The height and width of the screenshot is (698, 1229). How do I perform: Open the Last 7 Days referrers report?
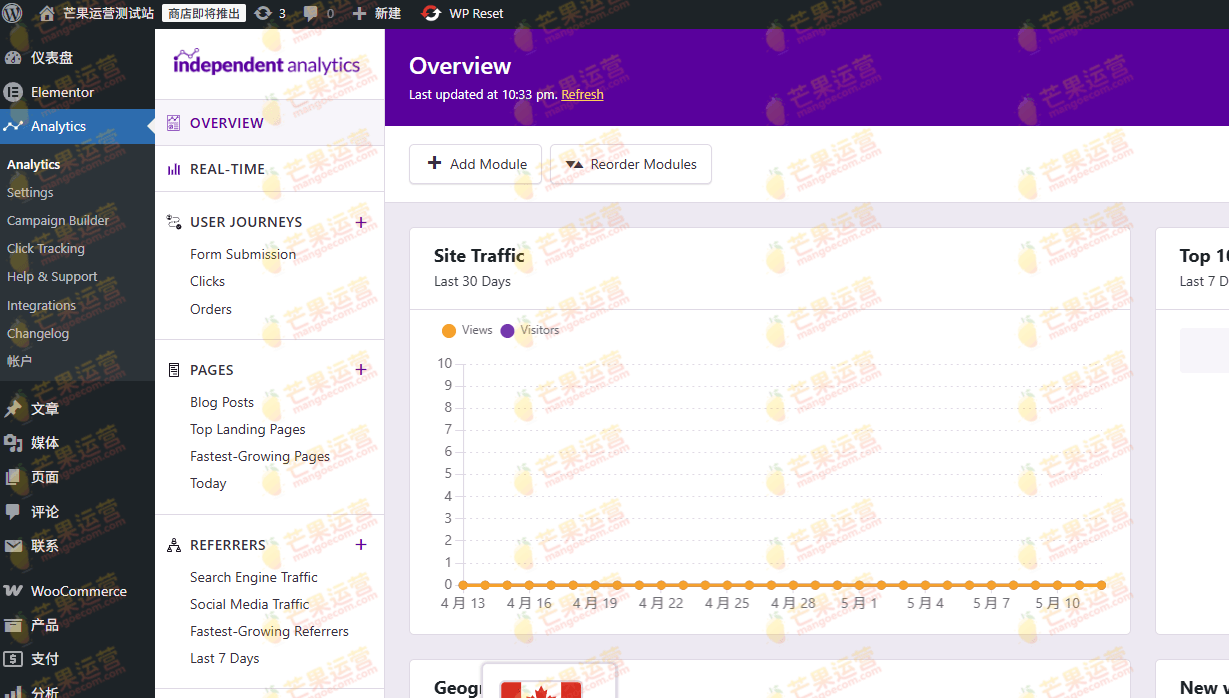point(224,658)
